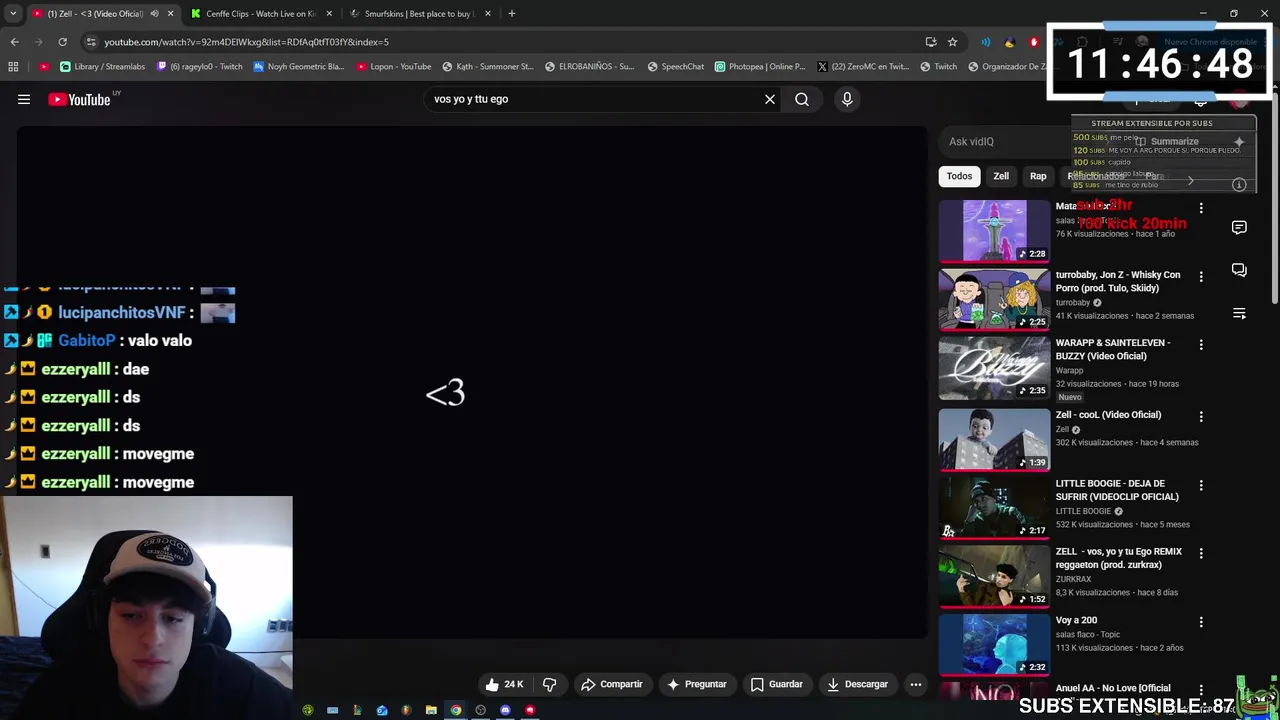Open OBS Studio from the taskbar
The image size is (1280, 720).
click(x=480, y=710)
